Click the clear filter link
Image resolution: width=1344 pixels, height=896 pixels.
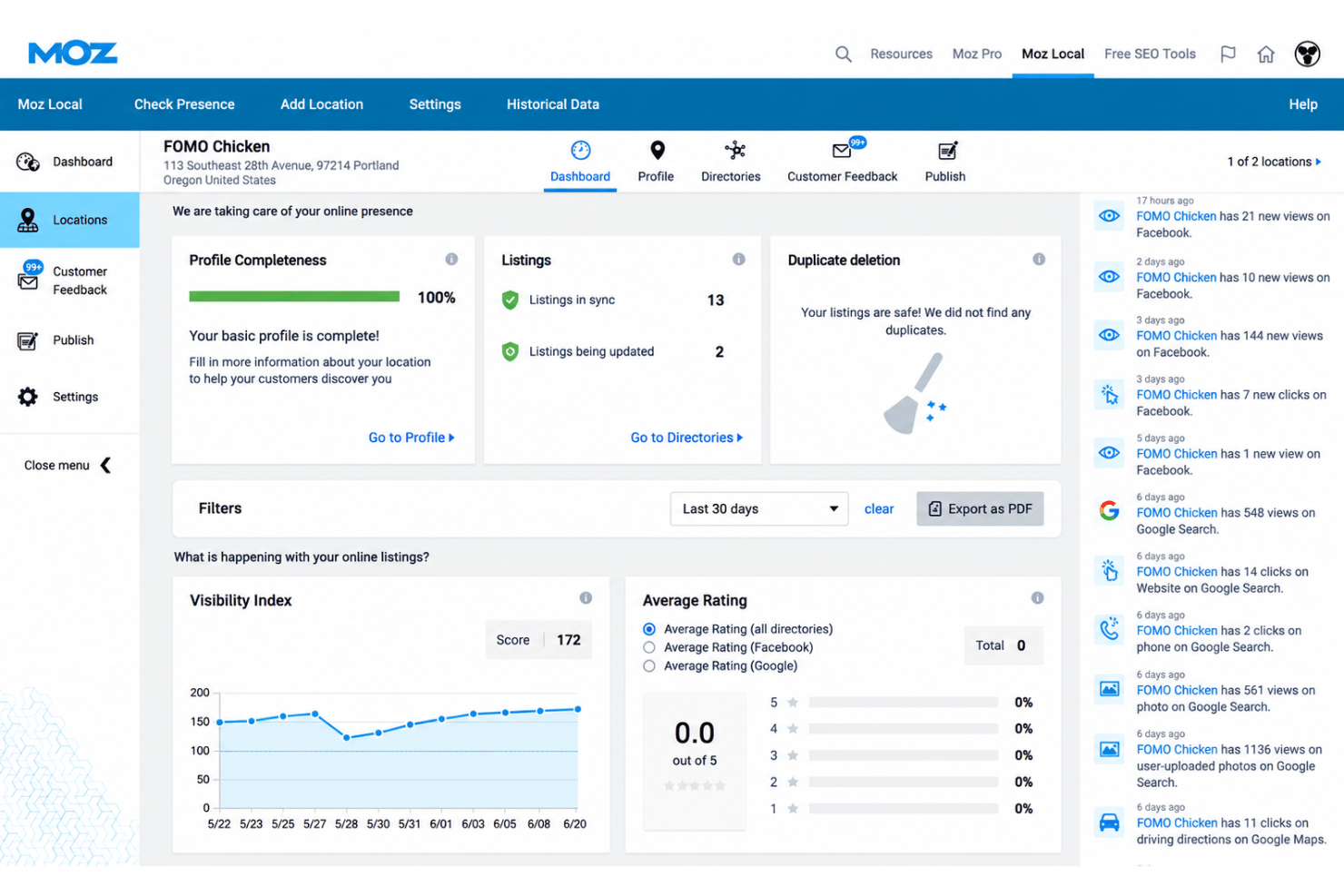click(x=879, y=509)
